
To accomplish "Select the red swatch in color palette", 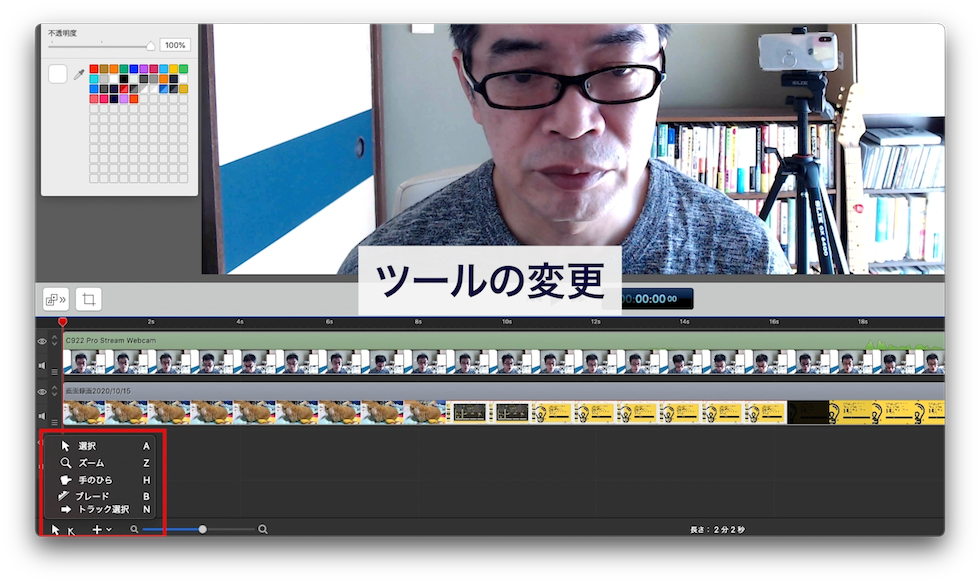I will [94, 69].
